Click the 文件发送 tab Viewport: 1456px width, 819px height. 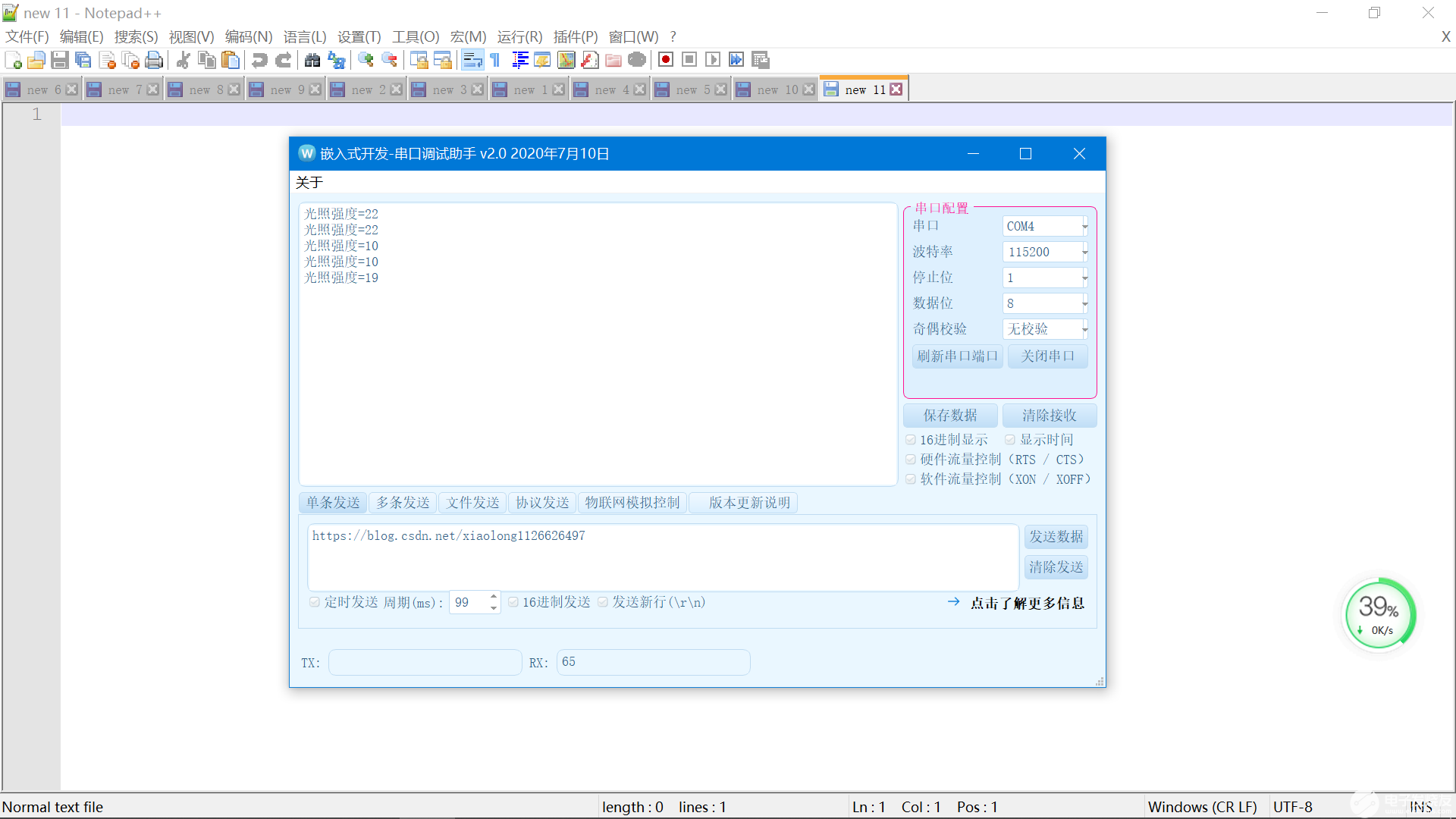coord(472,501)
